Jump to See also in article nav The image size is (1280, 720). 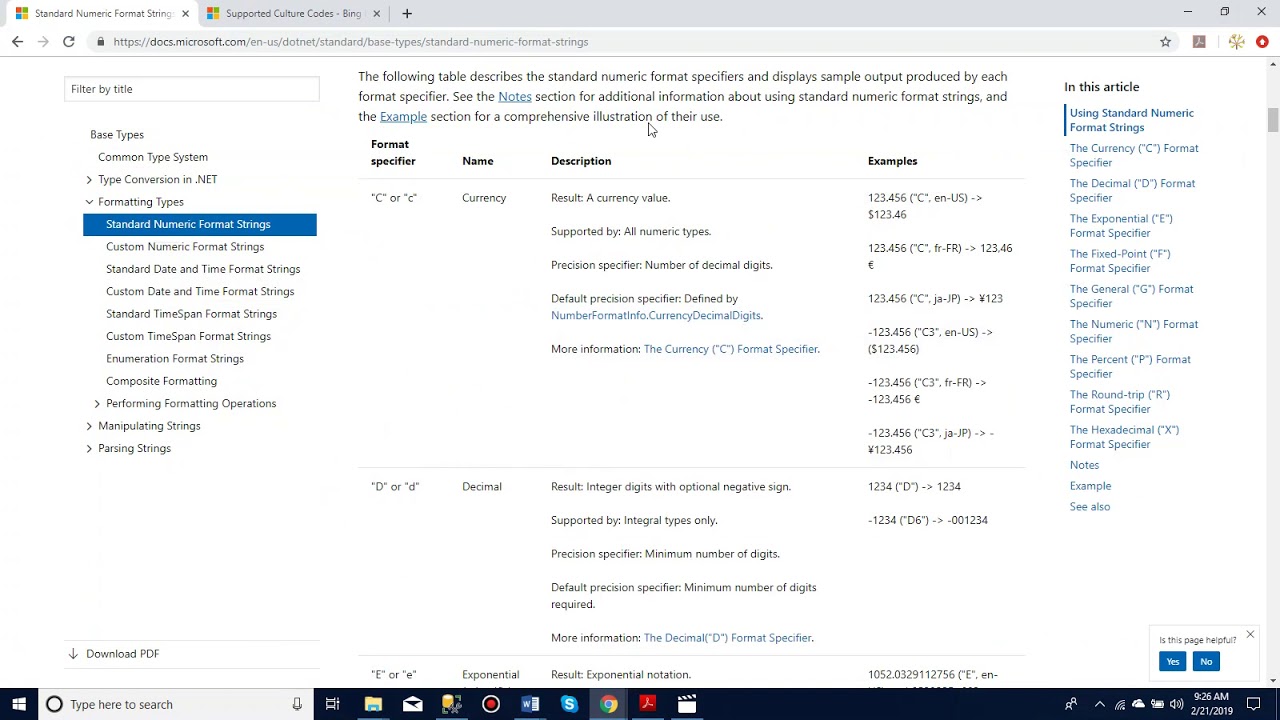(1090, 507)
